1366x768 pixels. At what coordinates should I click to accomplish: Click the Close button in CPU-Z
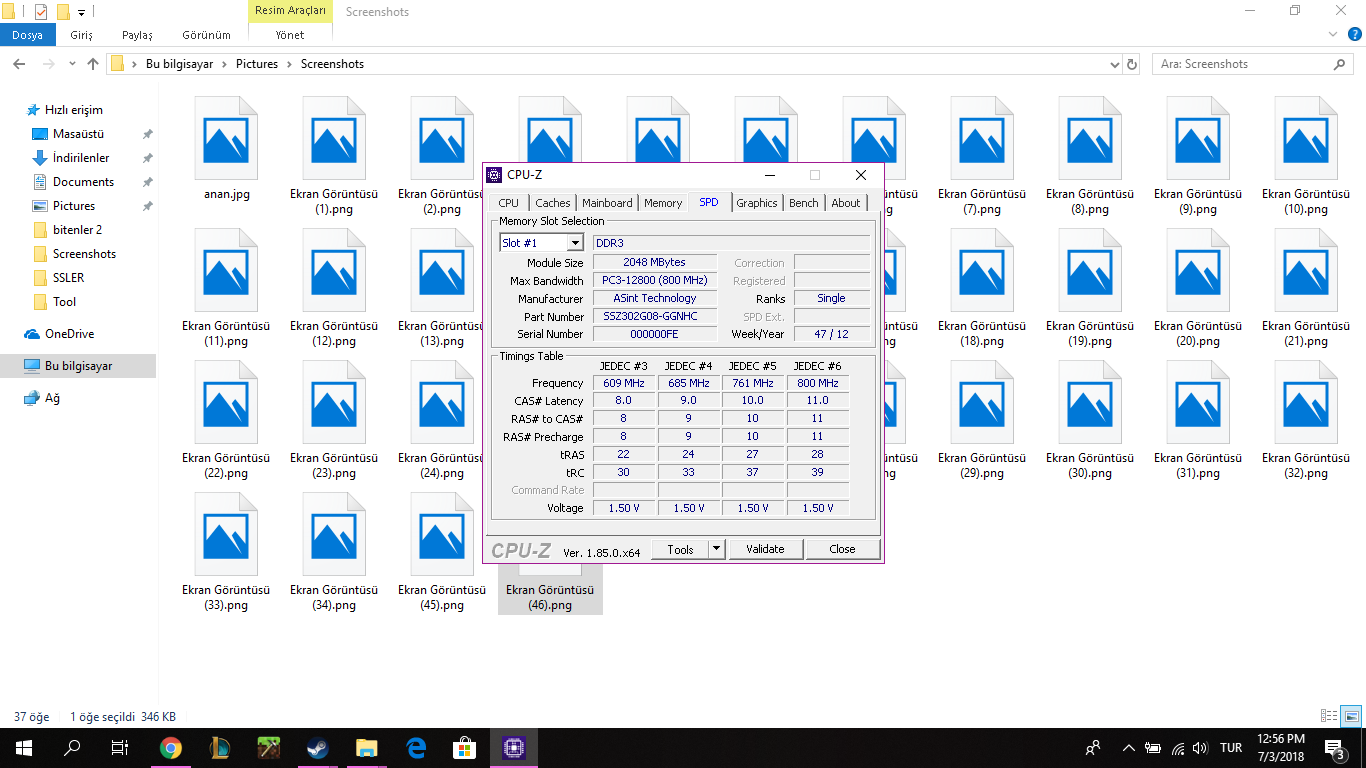(x=842, y=549)
